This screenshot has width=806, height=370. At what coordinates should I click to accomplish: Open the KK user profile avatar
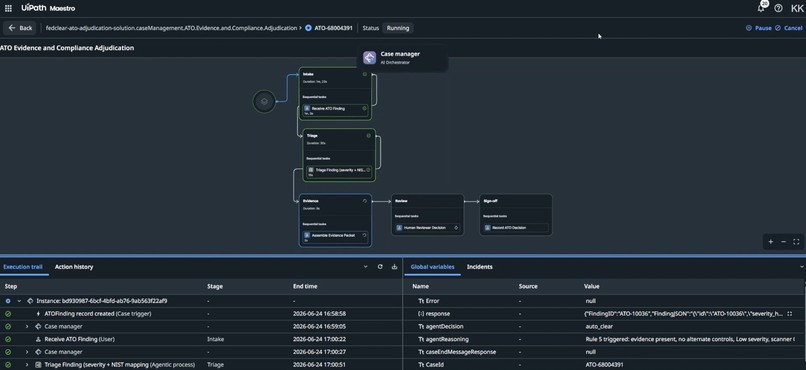point(797,8)
